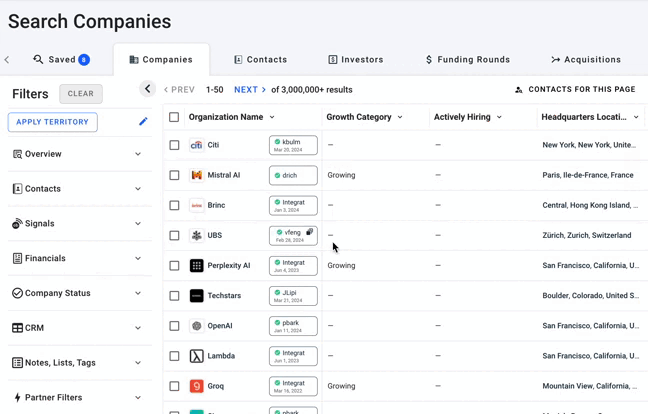The height and width of the screenshot is (414, 648).
Task: Click the Perplexity AI company logo
Action: (x=197, y=266)
